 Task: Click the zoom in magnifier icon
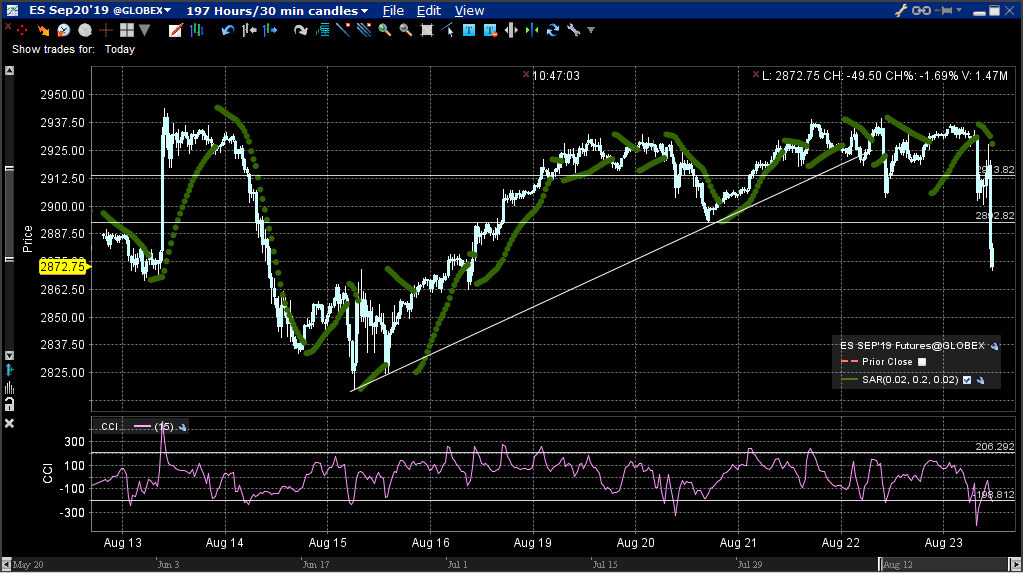(385, 30)
